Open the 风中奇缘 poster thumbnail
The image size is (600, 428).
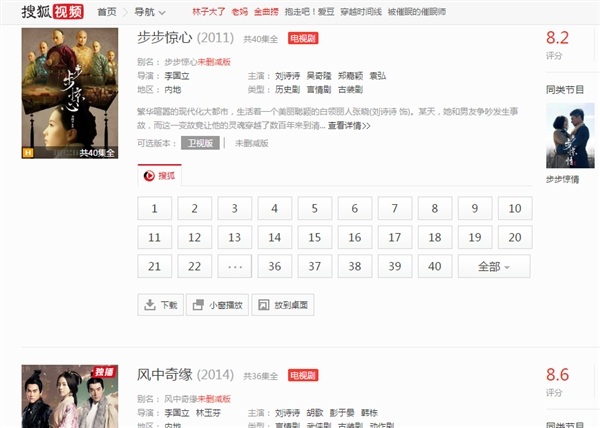click(x=70, y=396)
